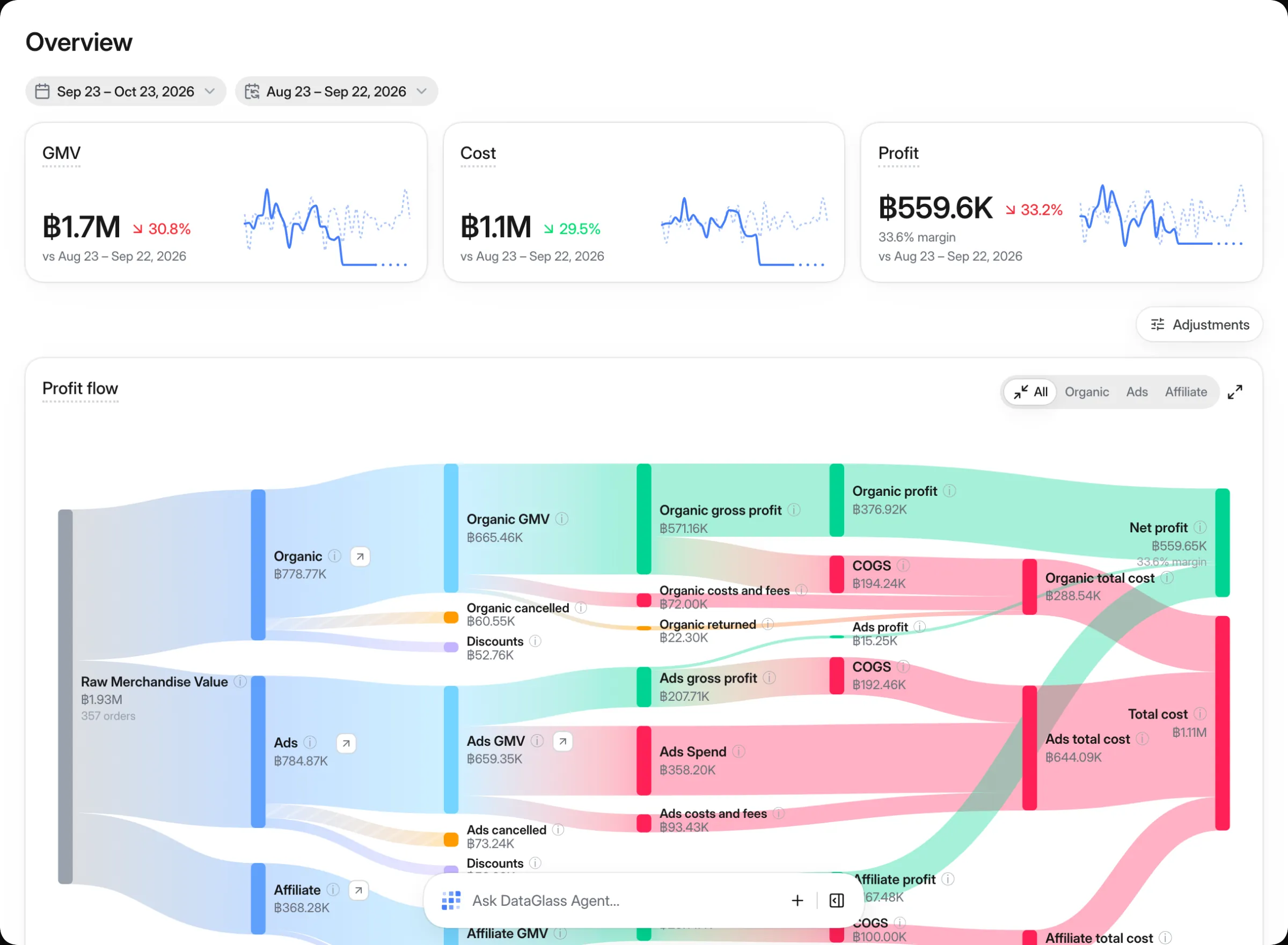Viewport: 1288px width, 945px height.
Task: Show info for Ads costs and fees
Action: tap(779, 814)
